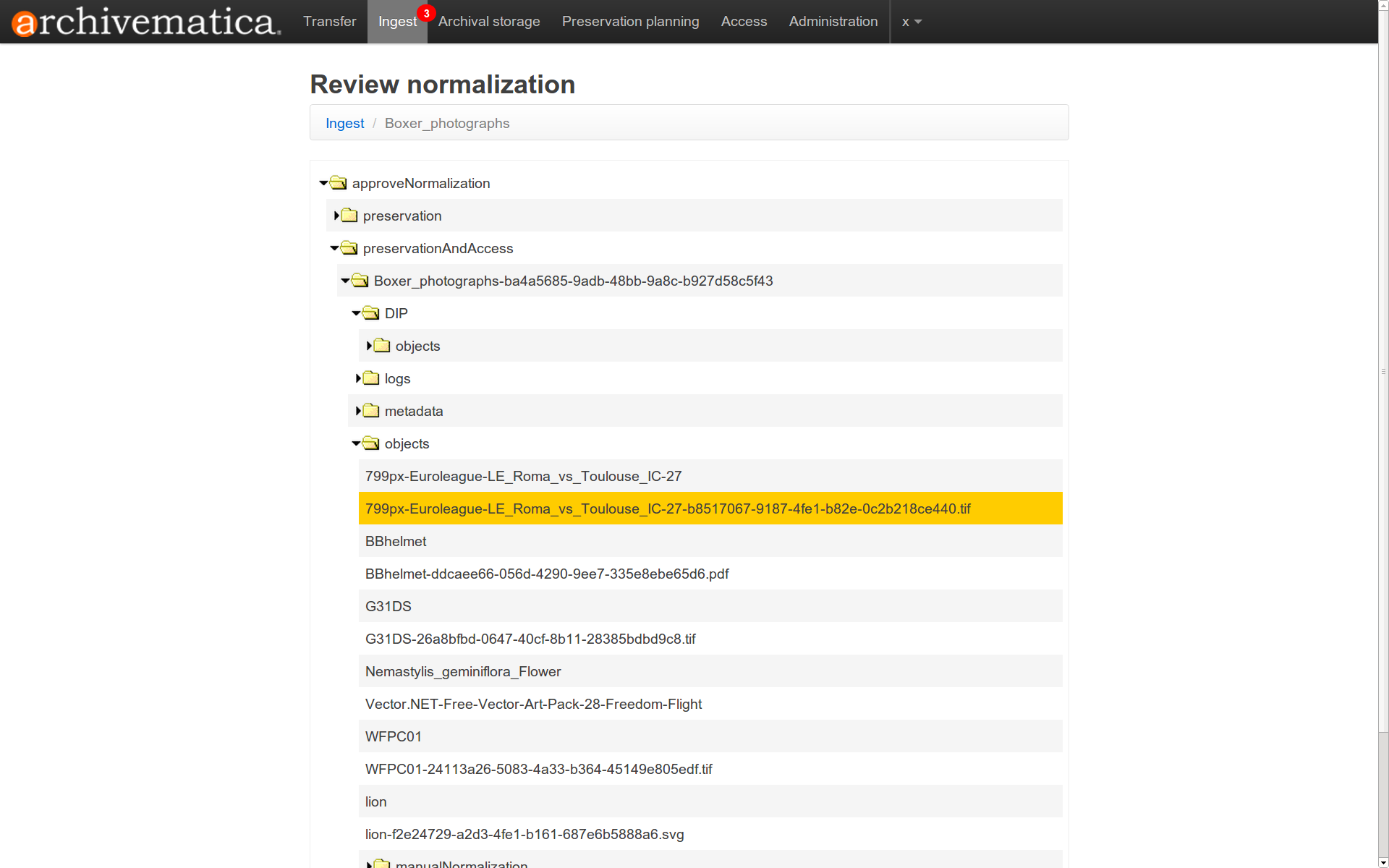
Task: Click the red notification badge on Ingest
Action: coord(426,12)
